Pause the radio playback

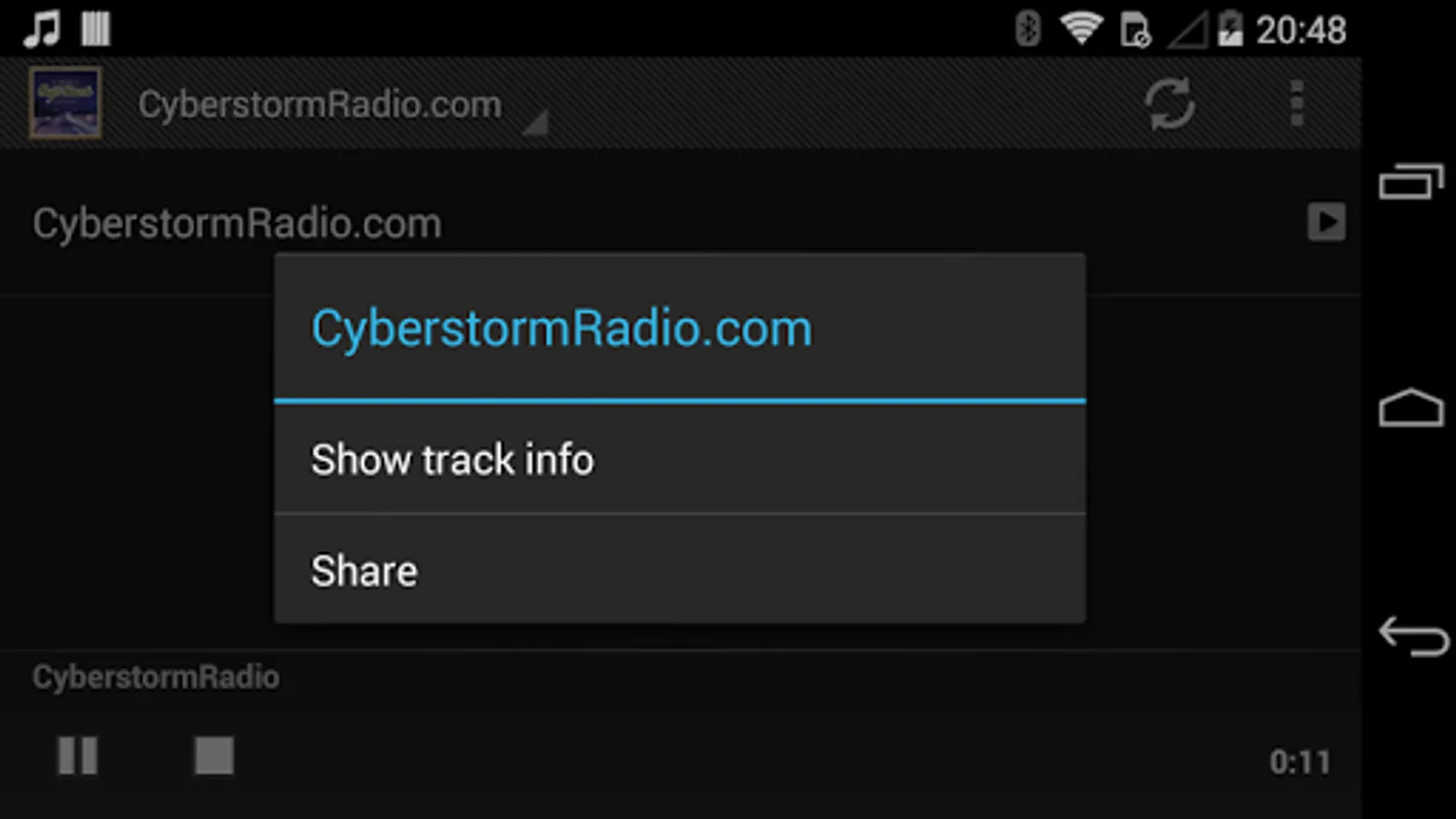(77, 755)
